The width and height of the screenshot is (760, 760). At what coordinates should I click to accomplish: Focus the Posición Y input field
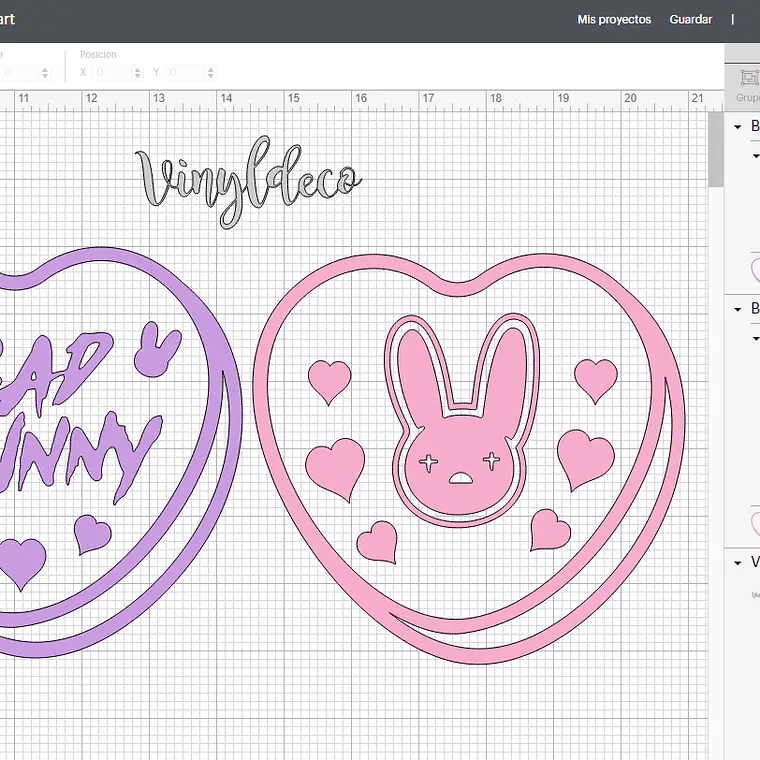click(186, 73)
